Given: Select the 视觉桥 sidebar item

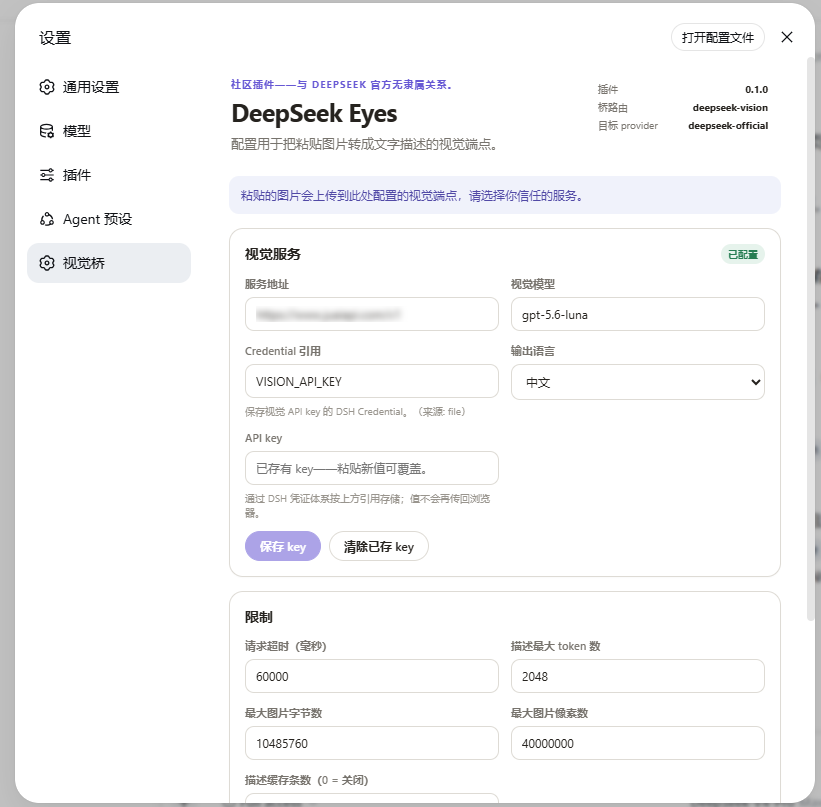Looking at the screenshot, I should pos(109,263).
